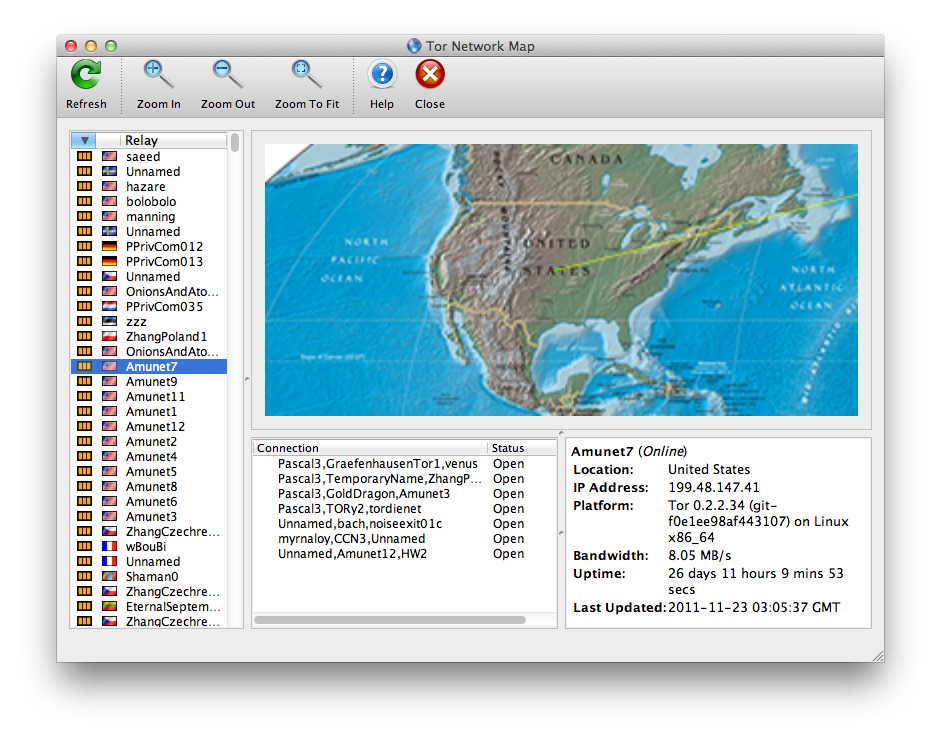Image resolution: width=941 pixels, height=741 pixels.
Task: Select the Pascal3,GoldDragon,Amunet3 connection
Action: 363,494
